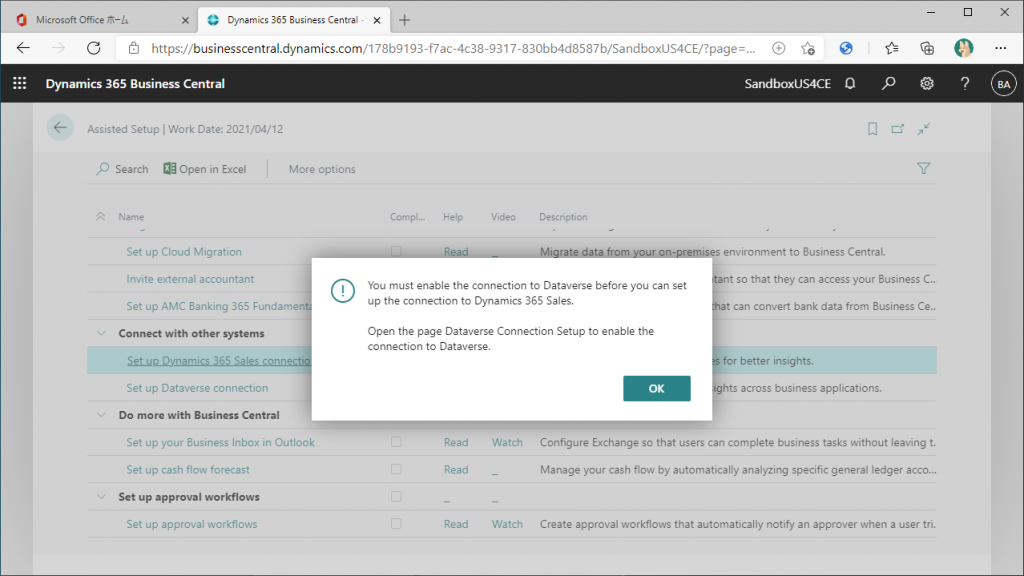
Task: Open the Set up cash flow forecast link
Action: 188,470
